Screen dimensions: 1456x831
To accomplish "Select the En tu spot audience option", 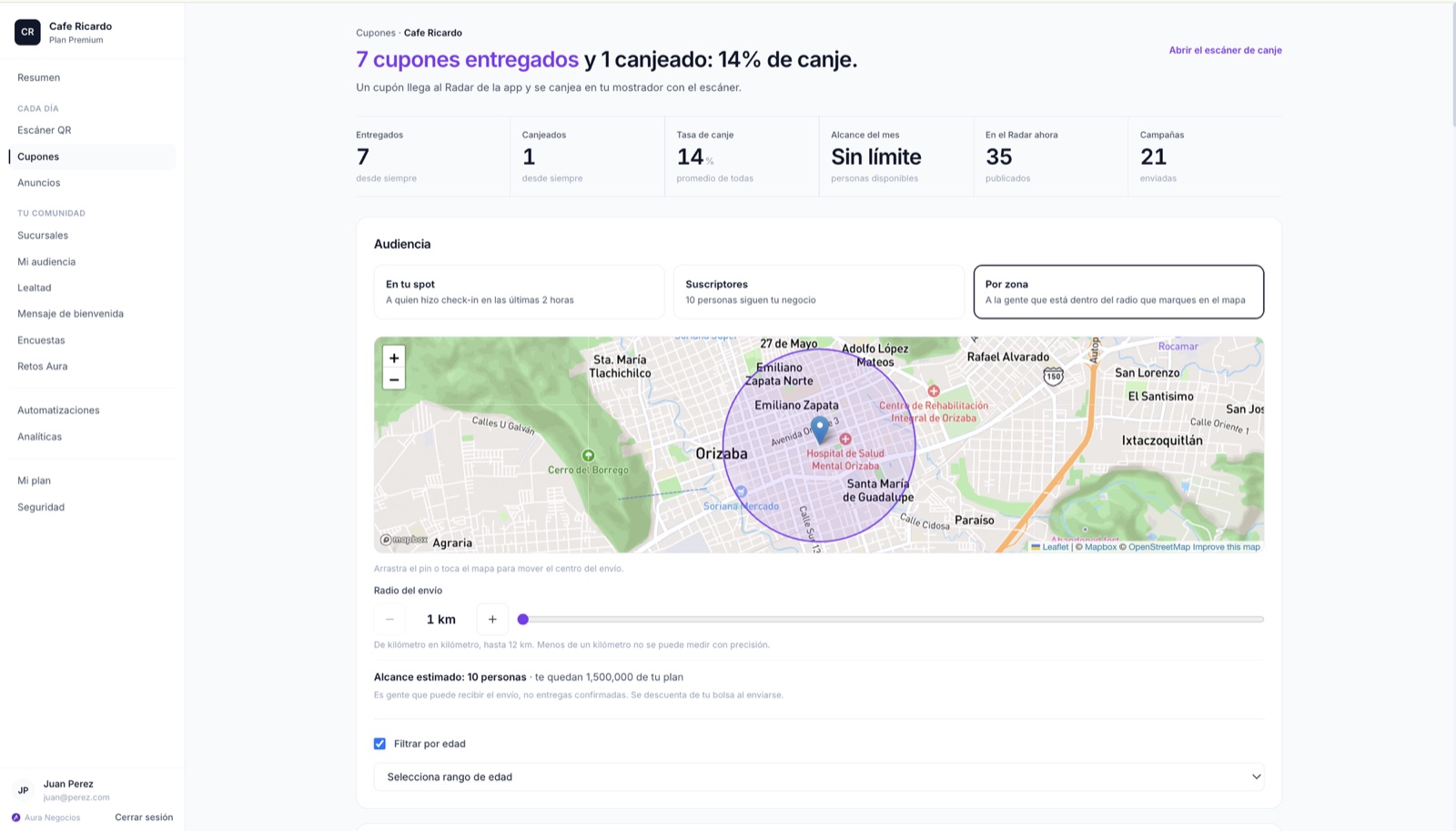I will pos(519,291).
